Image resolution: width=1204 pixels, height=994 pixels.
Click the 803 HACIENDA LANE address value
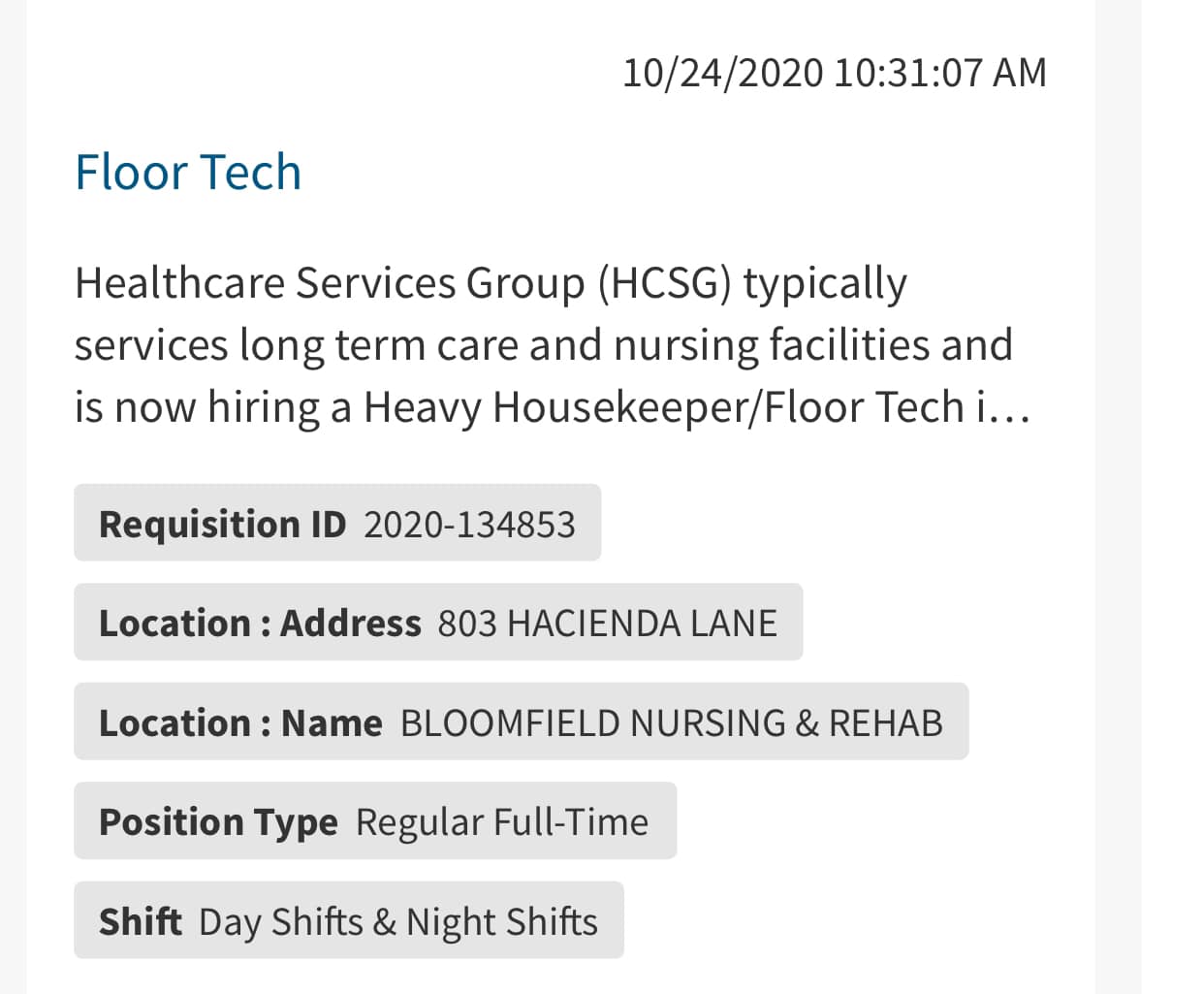(x=607, y=623)
